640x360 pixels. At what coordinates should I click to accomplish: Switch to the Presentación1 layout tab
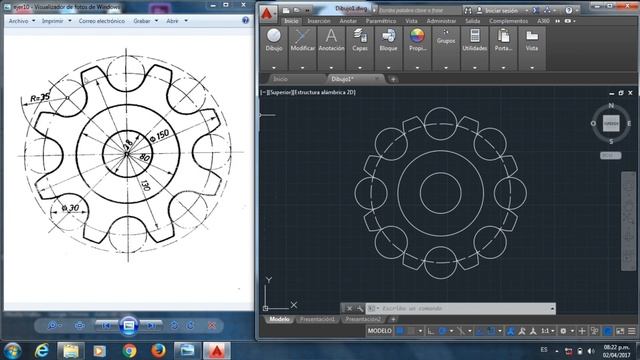317,319
